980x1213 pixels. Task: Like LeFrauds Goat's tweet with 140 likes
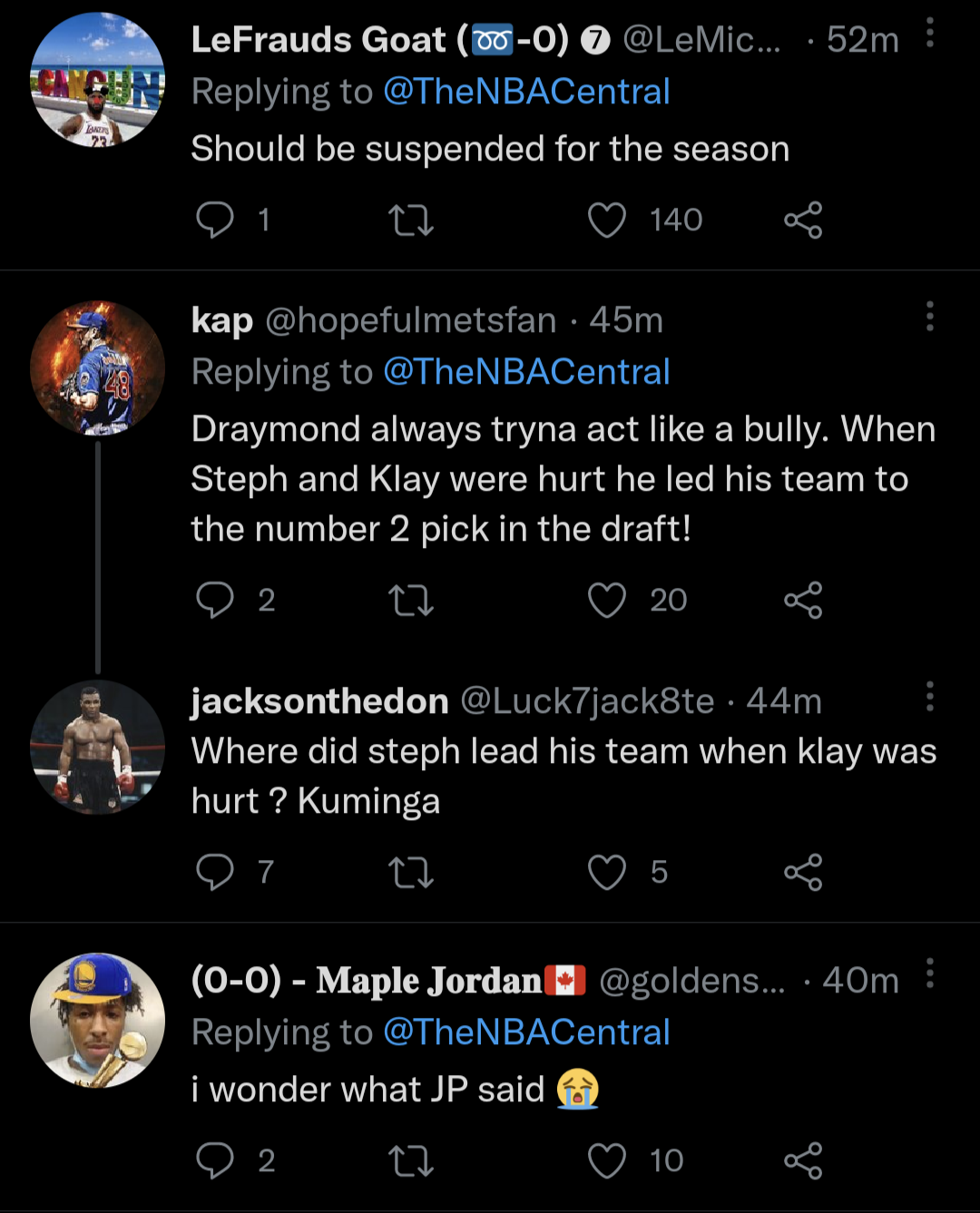pos(607,220)
